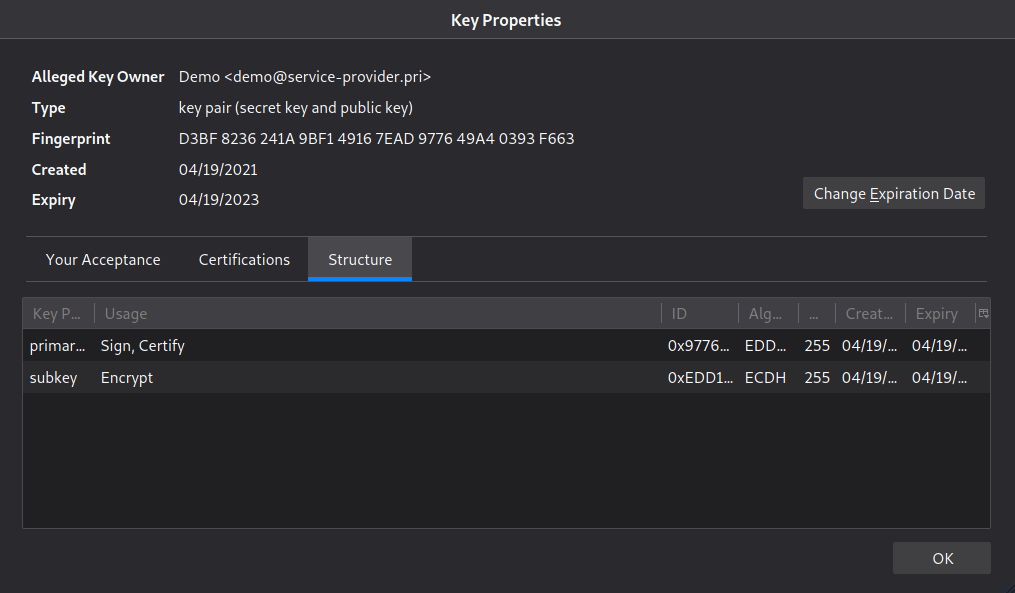The height and width of the screenshot is (593, 1015).
Task: Click the fingerprint value text
Action: point(376,139)
